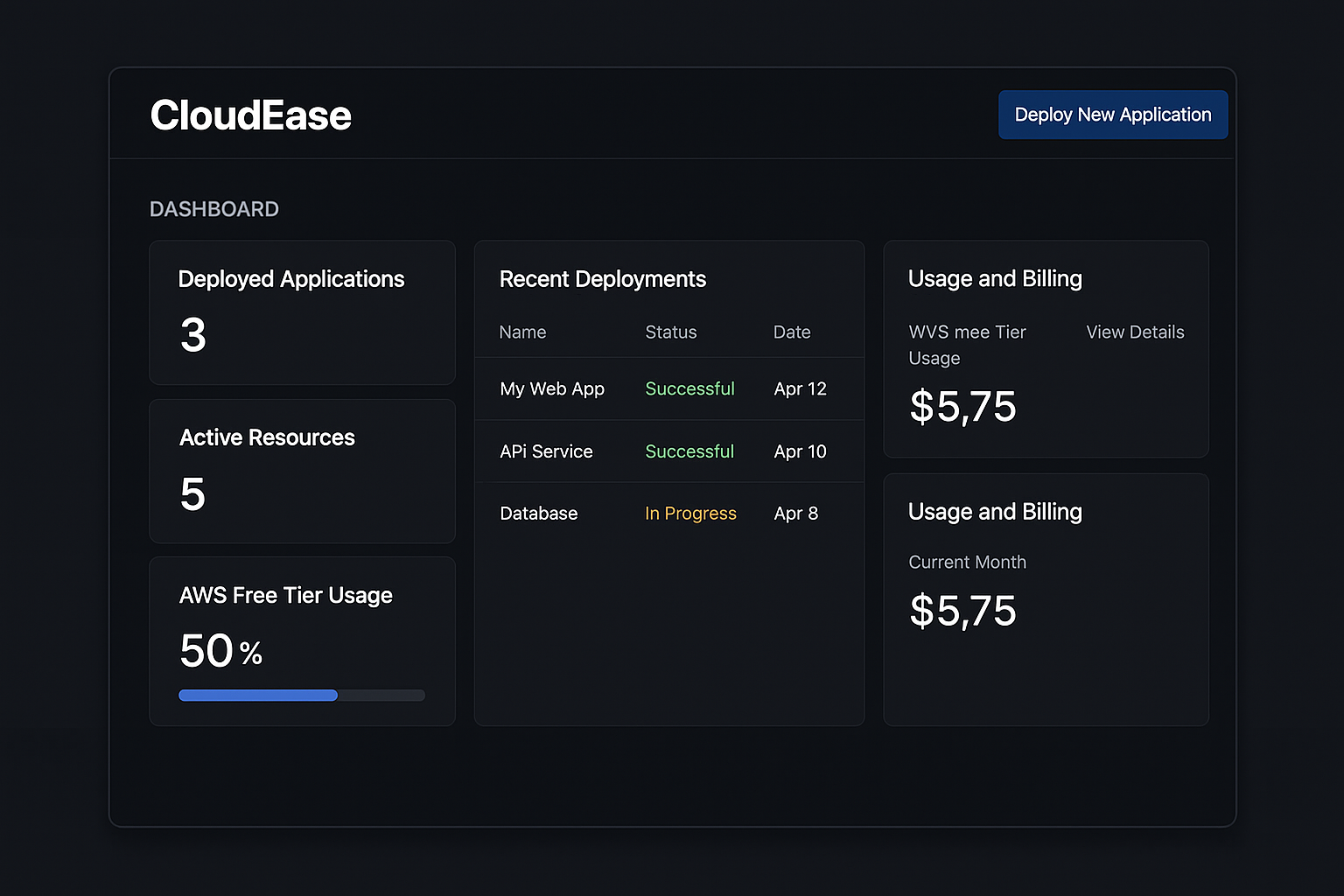Viewport: 1344px width, 896px height.
Task: Click the Current Month billing label
Action: click(967, 563)
